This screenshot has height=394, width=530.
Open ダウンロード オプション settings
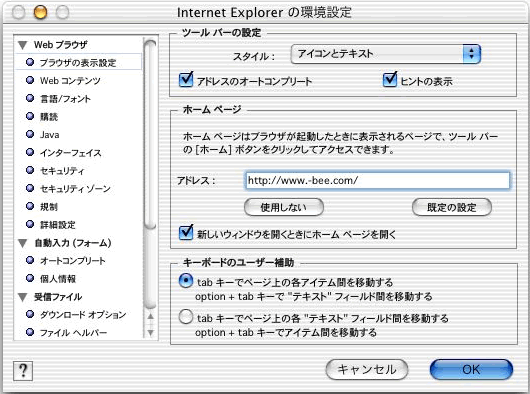click(83, 315)
